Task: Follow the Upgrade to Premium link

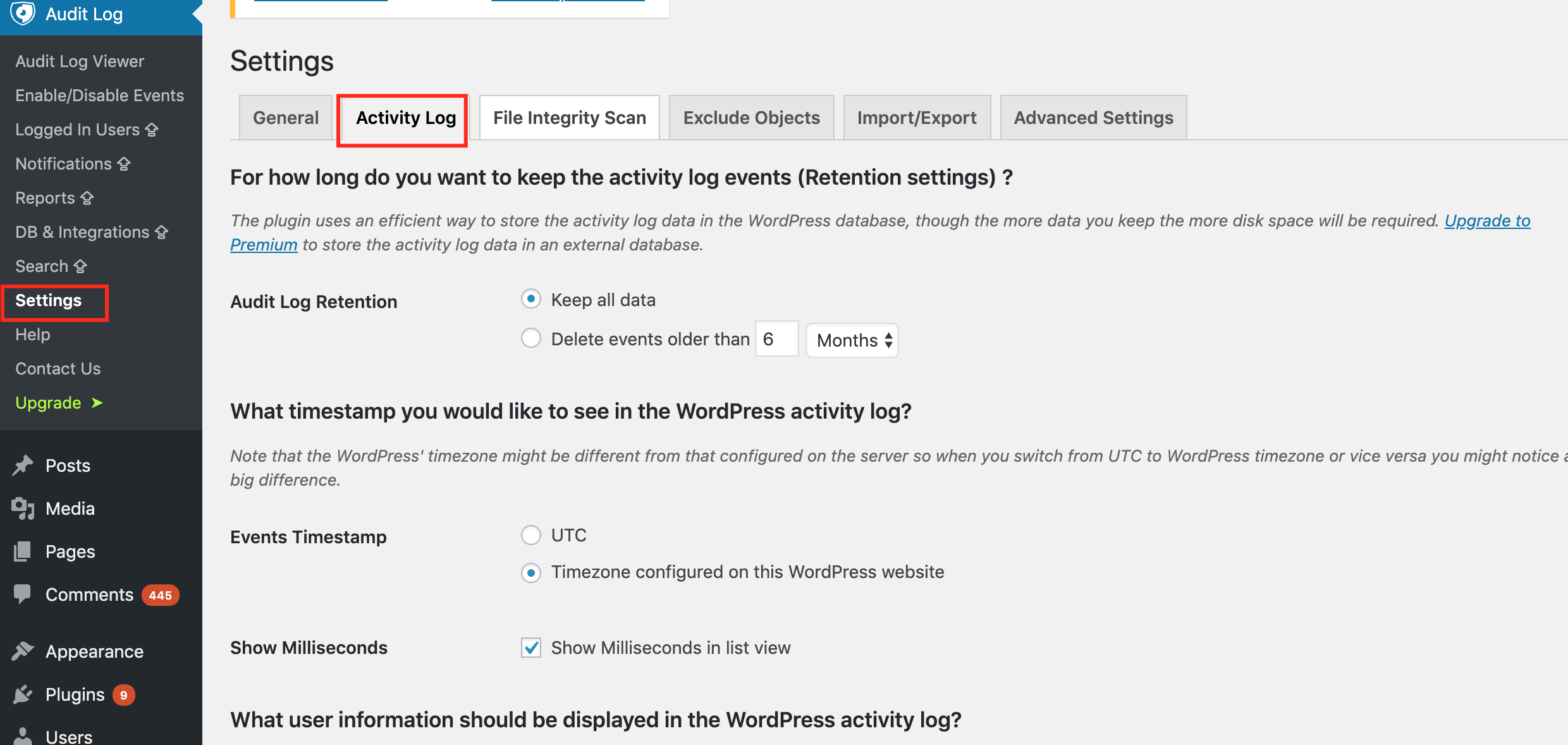Action: tap(1487, 221)
